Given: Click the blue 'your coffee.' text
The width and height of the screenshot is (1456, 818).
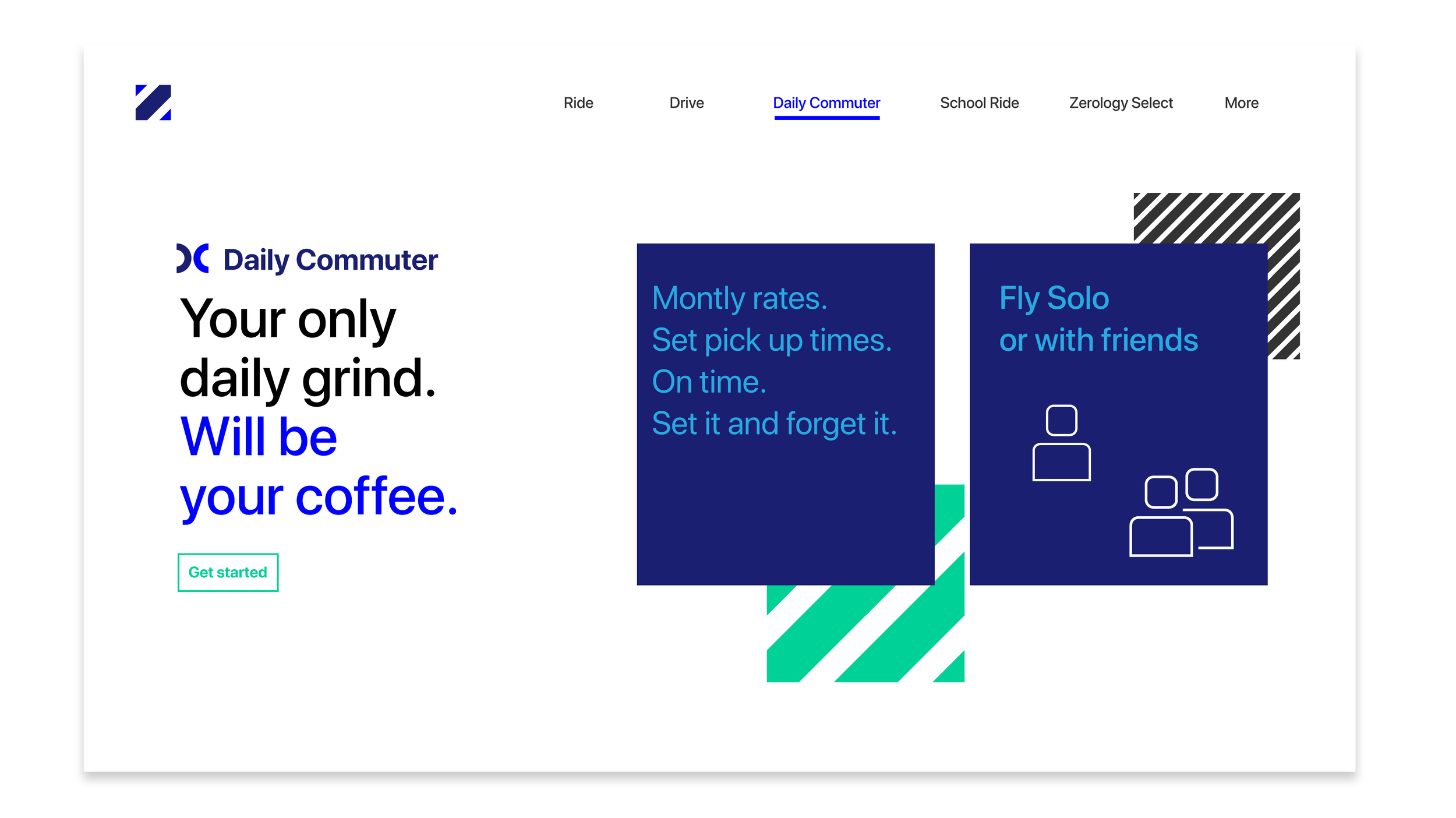Looking at the screenshot, I should pos(319,496).
